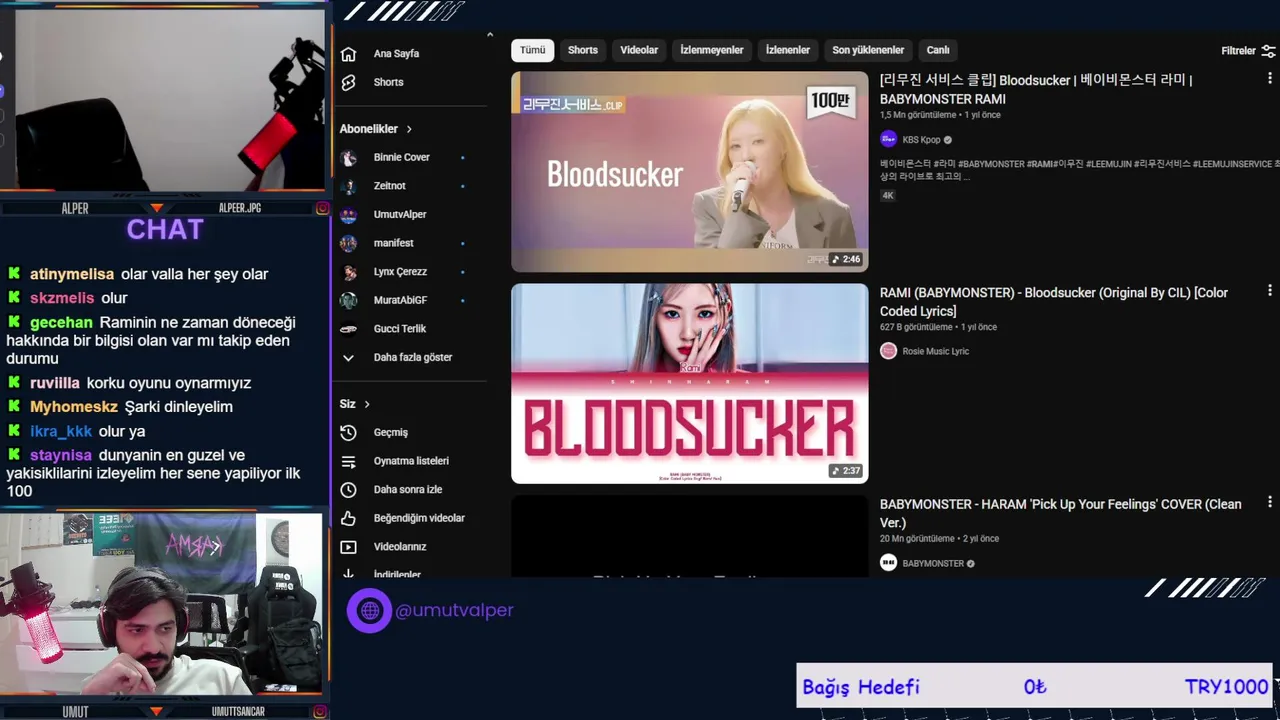1280x720 pixels.
Task: Open Oynatma listeleri playlists icon
Action: pyautogui.click(x=348, y=461)
